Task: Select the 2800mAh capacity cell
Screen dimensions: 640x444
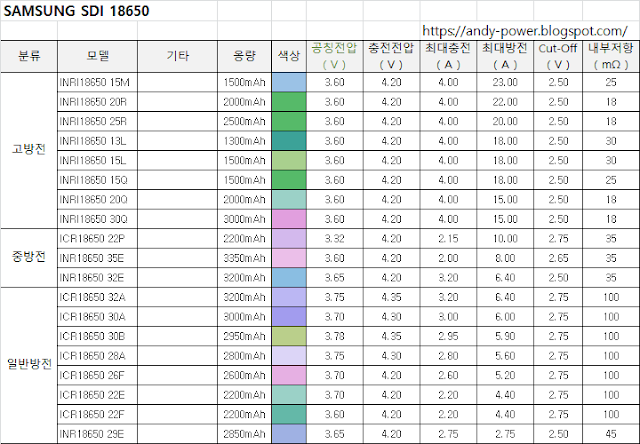Action: point(244,356)
